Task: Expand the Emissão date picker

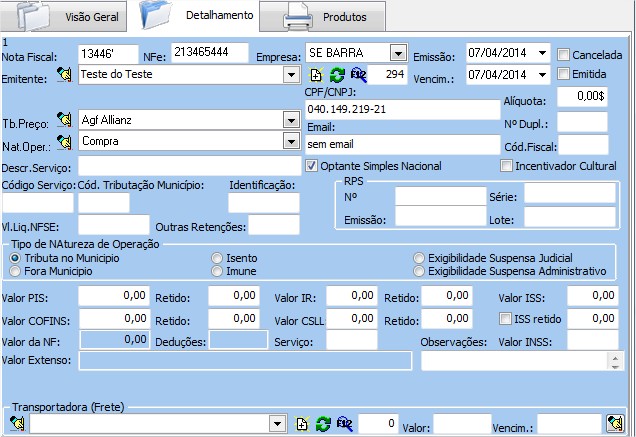Action: [542, 53]
